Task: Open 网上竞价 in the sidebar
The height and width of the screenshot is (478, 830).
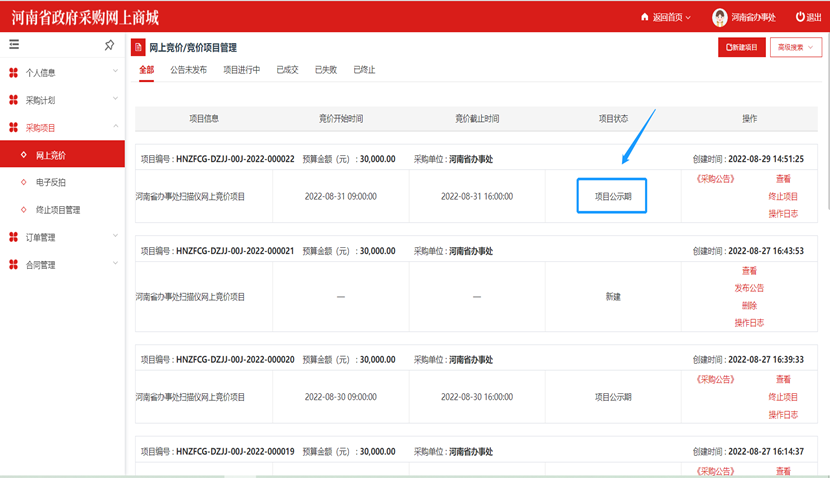Action: (x=62, y=155)
